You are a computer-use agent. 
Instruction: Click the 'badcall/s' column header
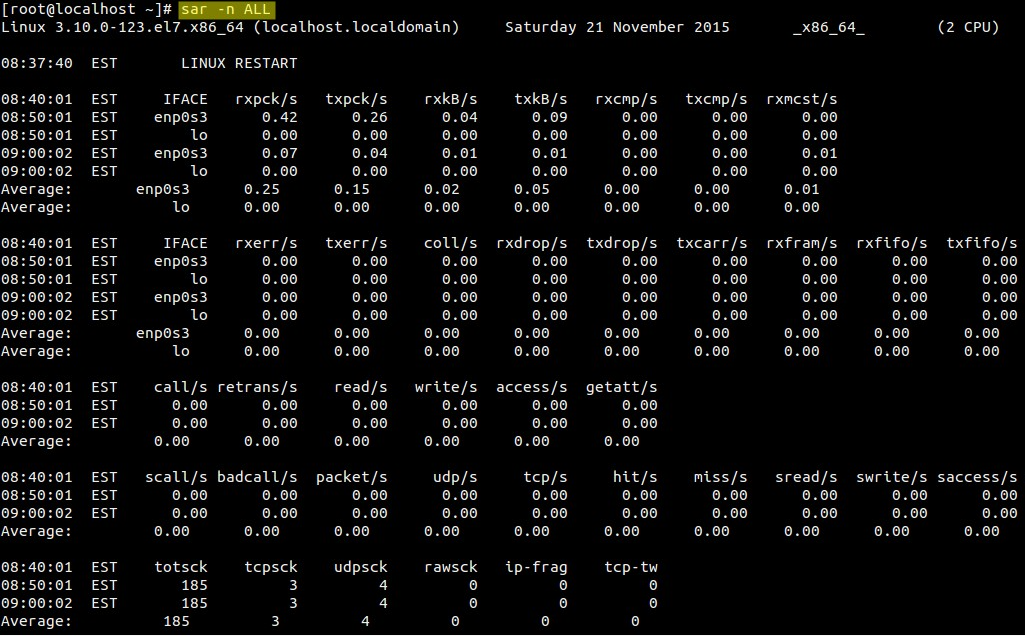(258, 477)
